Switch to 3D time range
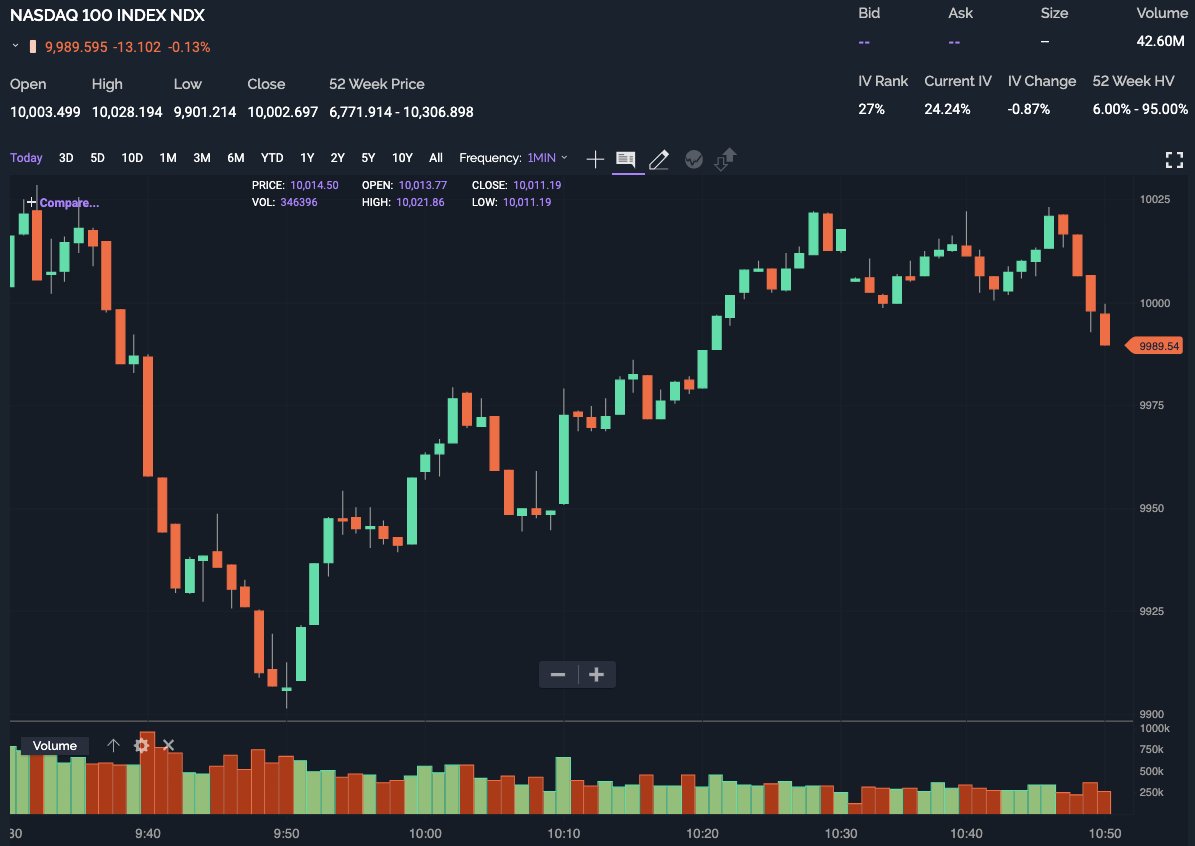1195x846 pixels. pyautogui.click(x=66, y=158)
